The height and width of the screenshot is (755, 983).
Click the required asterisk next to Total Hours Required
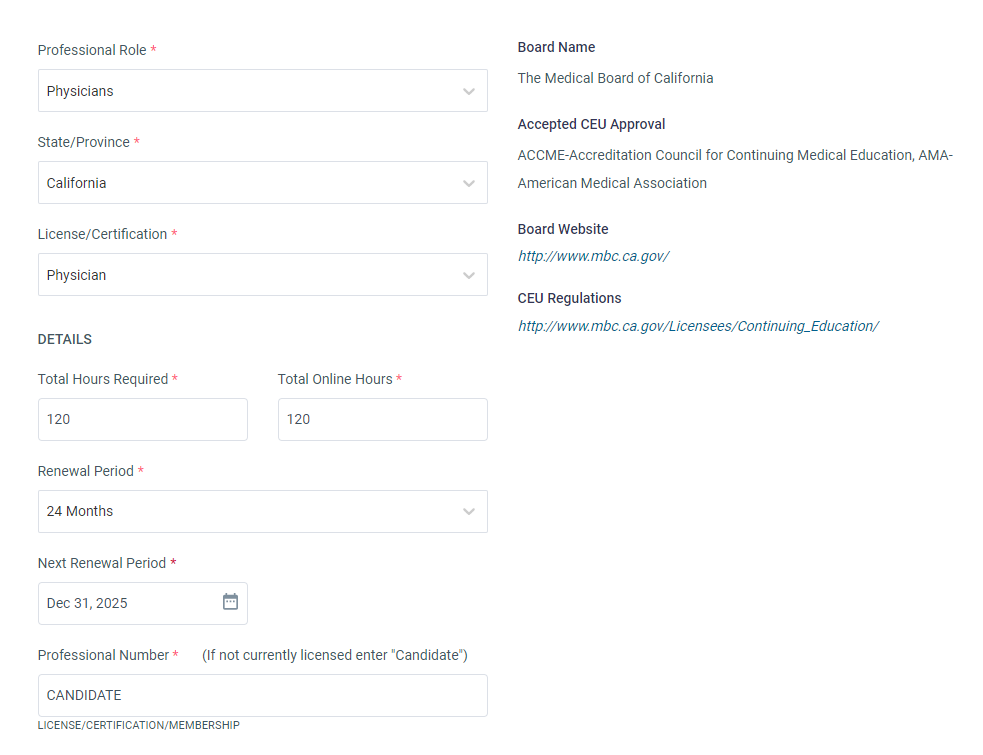[x=174, y=378]
